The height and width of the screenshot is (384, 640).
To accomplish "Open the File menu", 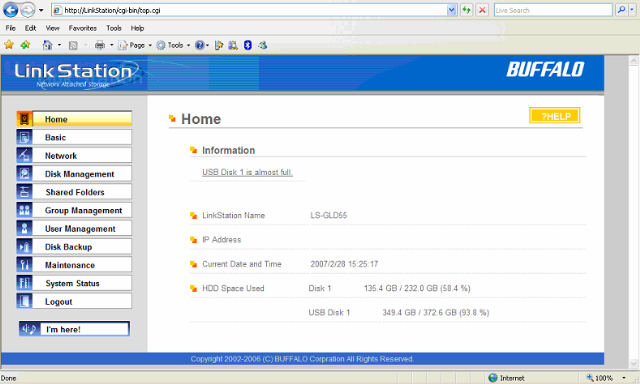I will (x=11, y=28).
